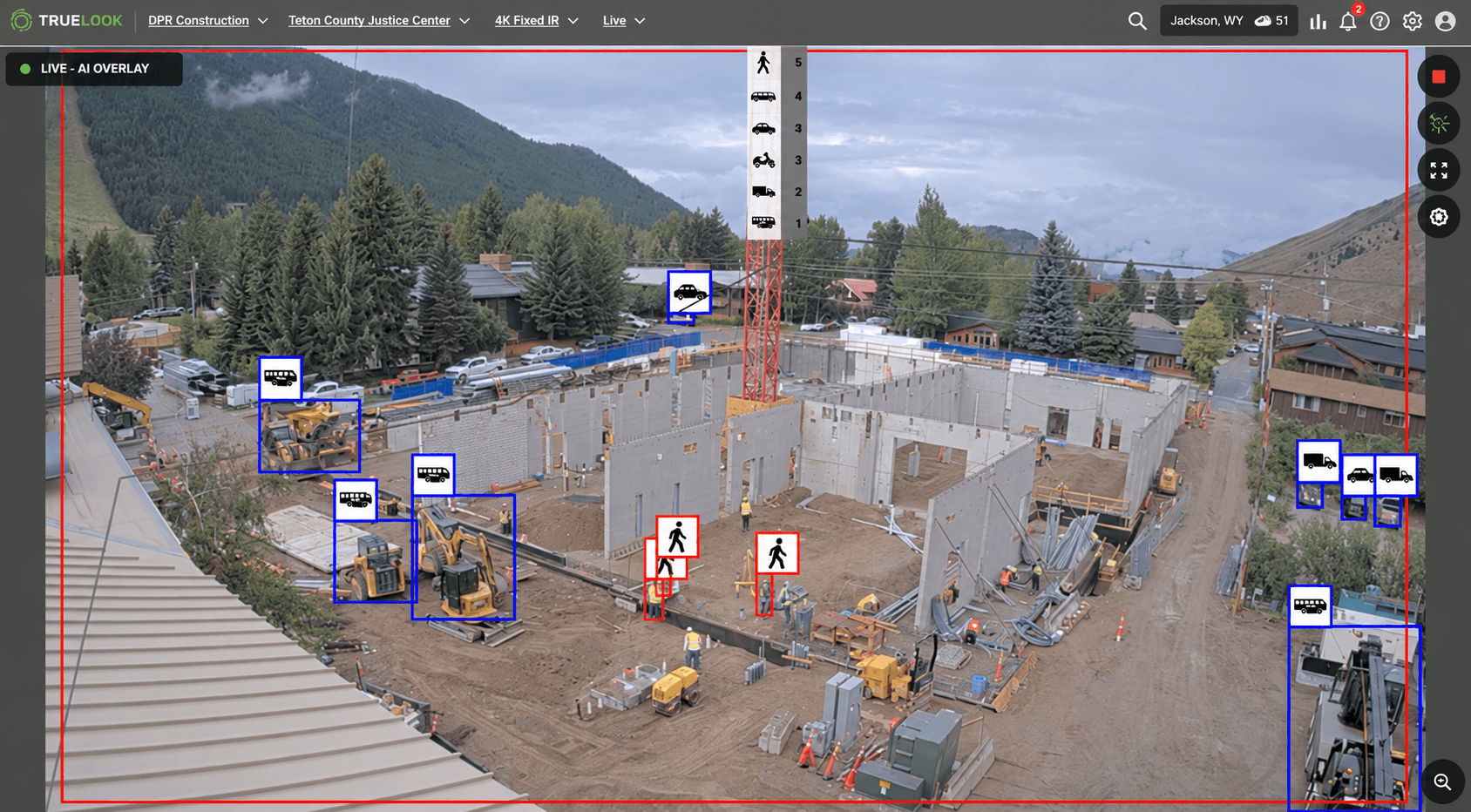Expand the 4K Fixed IR camera dropdown

coord(537,20)
